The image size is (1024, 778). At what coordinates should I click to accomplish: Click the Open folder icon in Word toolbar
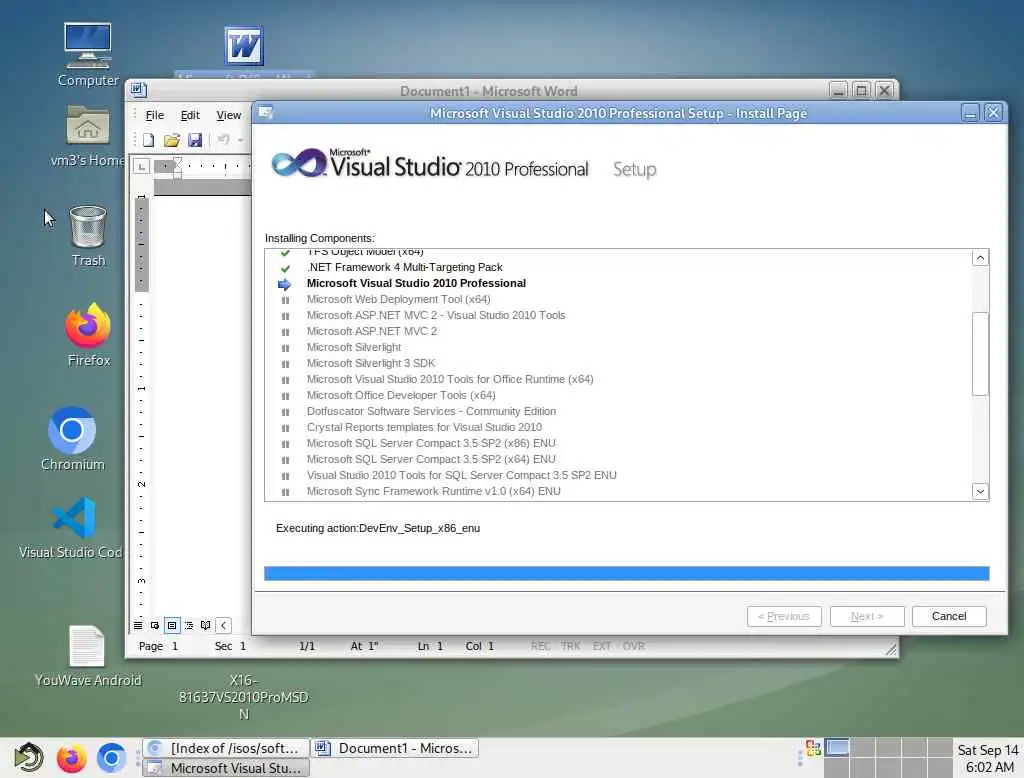click(172, 140)
